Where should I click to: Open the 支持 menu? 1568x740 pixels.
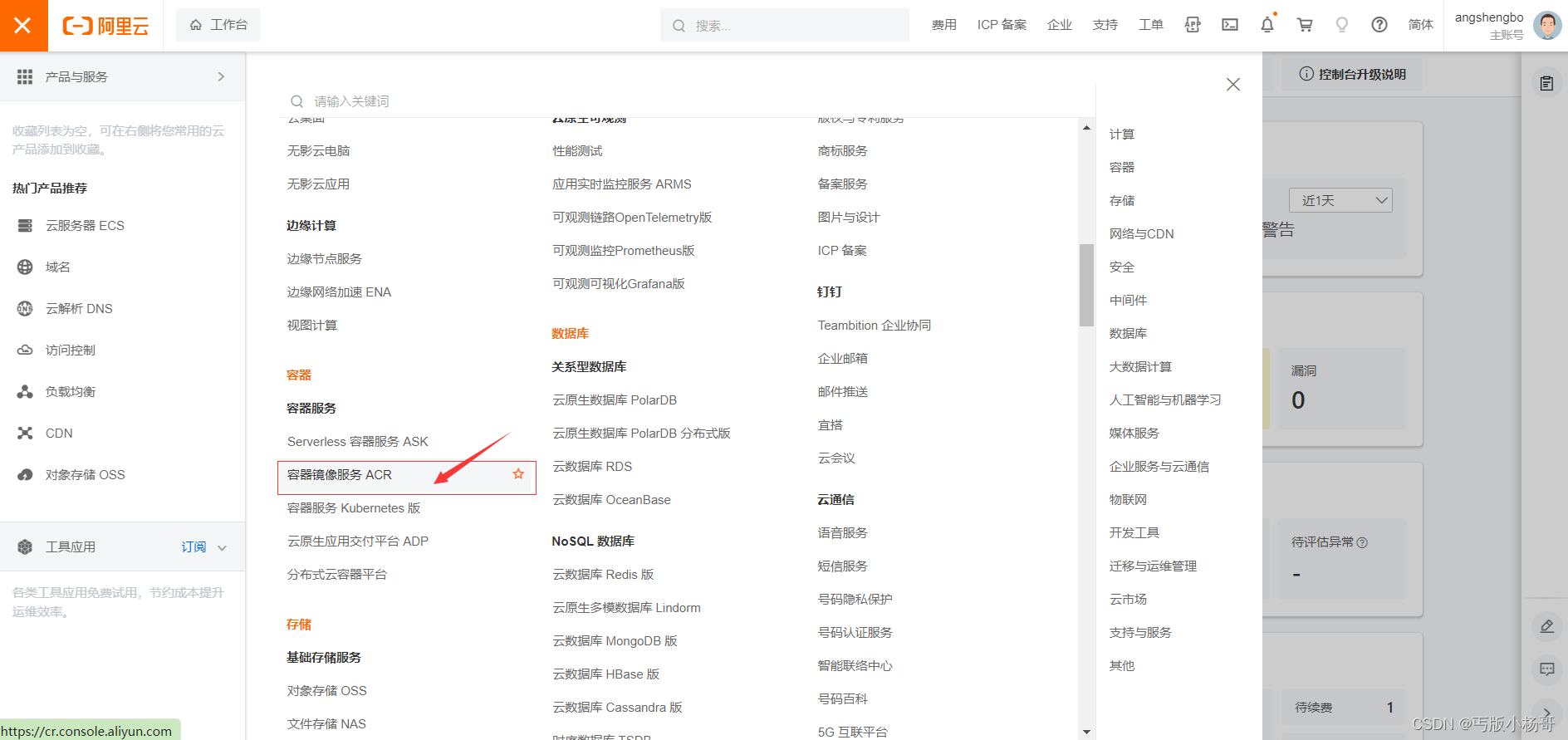[1105, 25]
